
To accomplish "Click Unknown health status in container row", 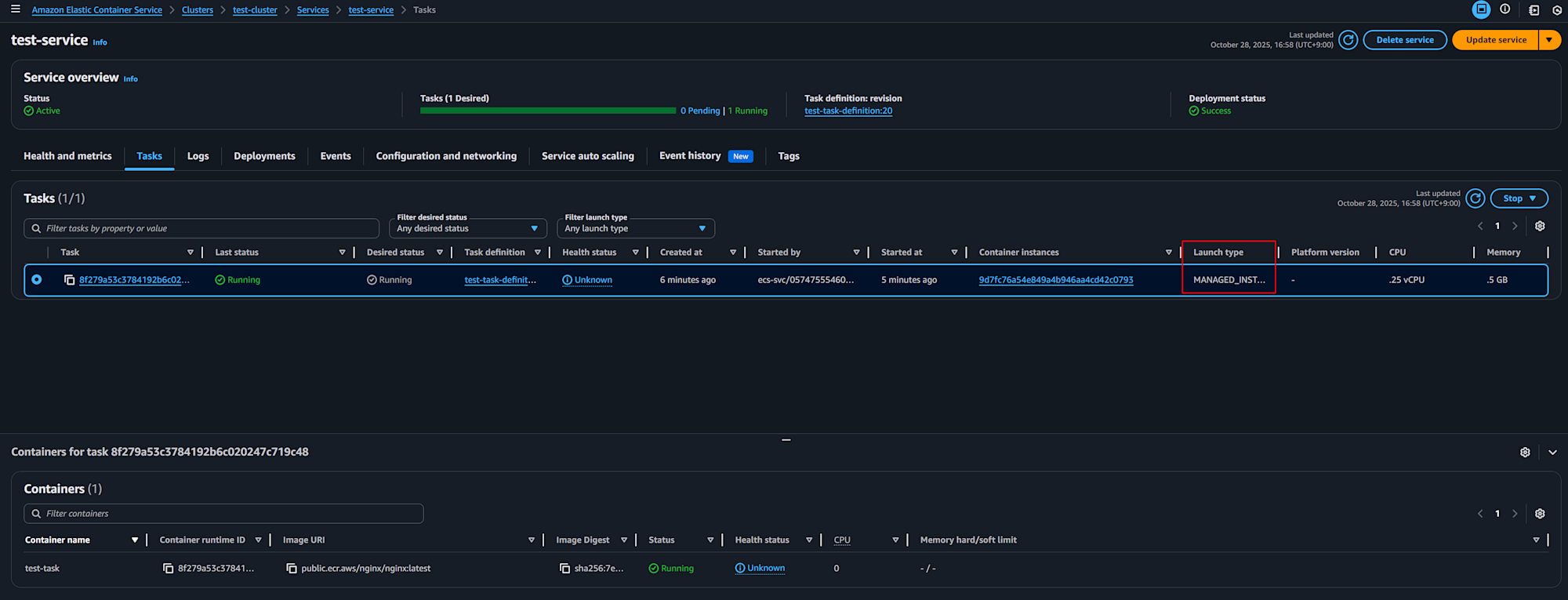I will [x=760, y=569].
